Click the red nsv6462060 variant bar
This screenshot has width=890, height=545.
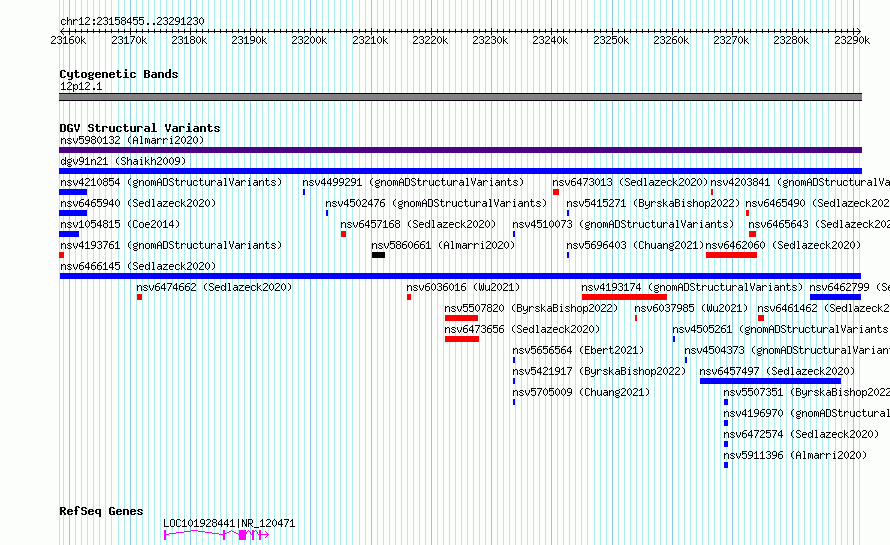coord(731,255)
